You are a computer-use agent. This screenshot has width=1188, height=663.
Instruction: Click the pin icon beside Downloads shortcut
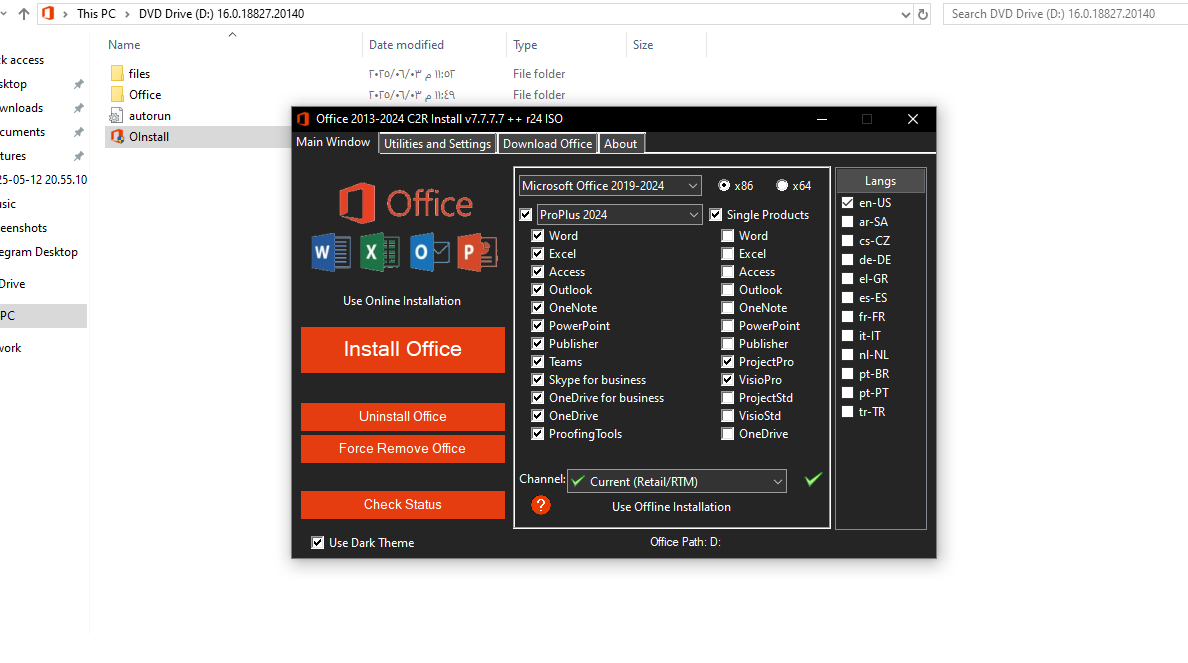78,108
